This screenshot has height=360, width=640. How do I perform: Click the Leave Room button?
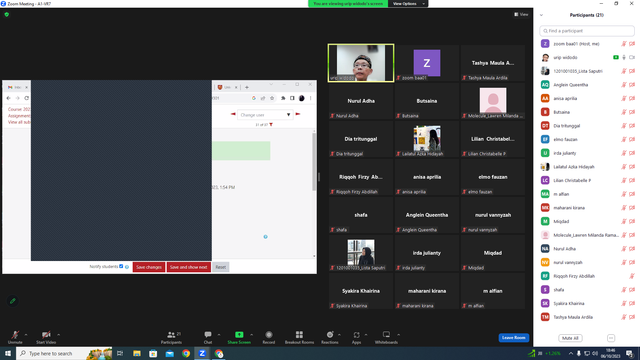coord(513,338)
